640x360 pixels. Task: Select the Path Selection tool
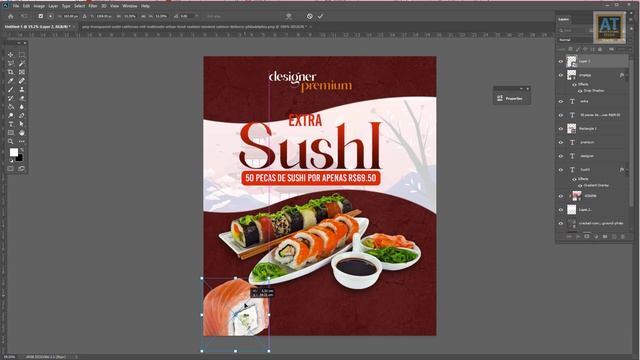tap(22, 124)
